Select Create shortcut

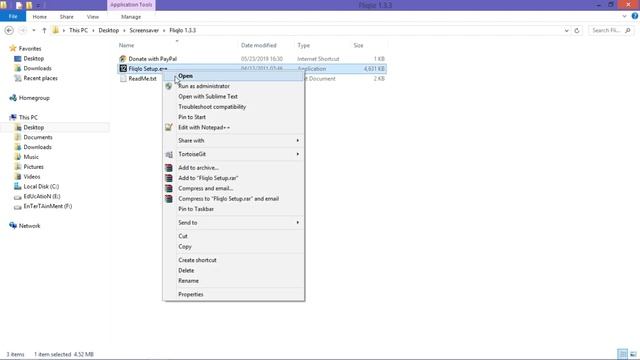pos(233,260)
